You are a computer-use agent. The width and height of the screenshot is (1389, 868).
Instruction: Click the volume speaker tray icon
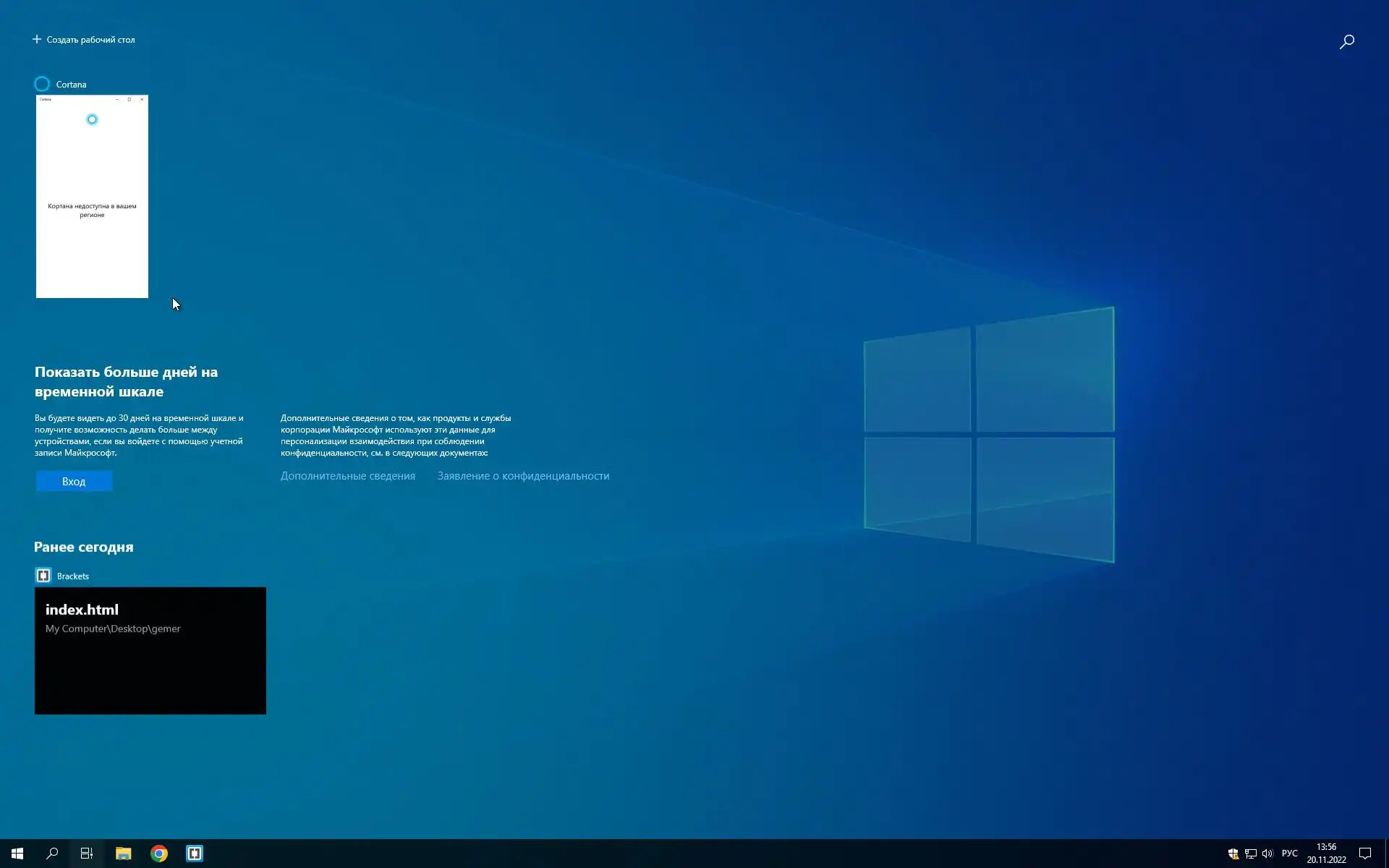click(1267, 854)
